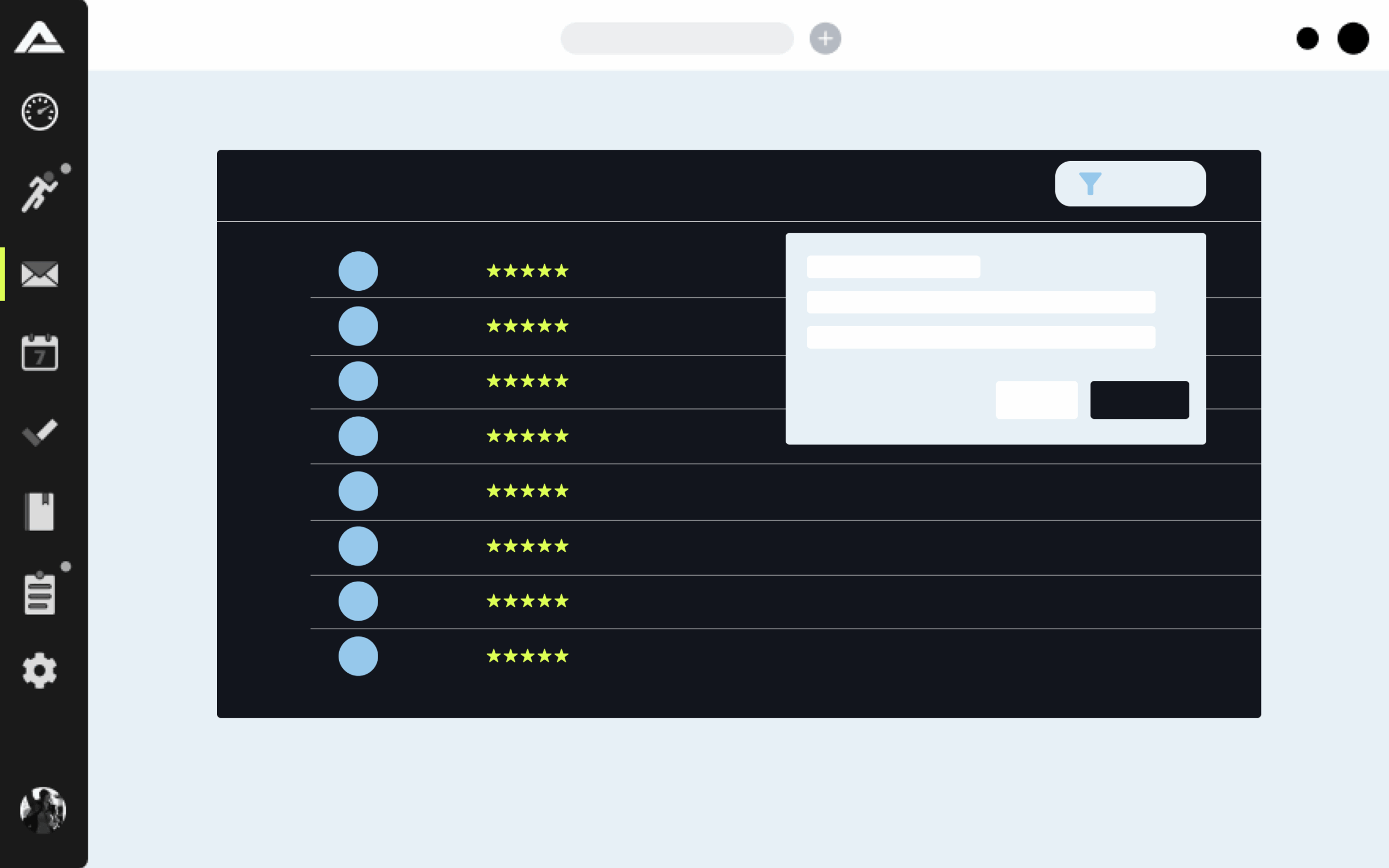Open the third wide filter field
Screen dimensions: 1389x868
click(980, 337)
